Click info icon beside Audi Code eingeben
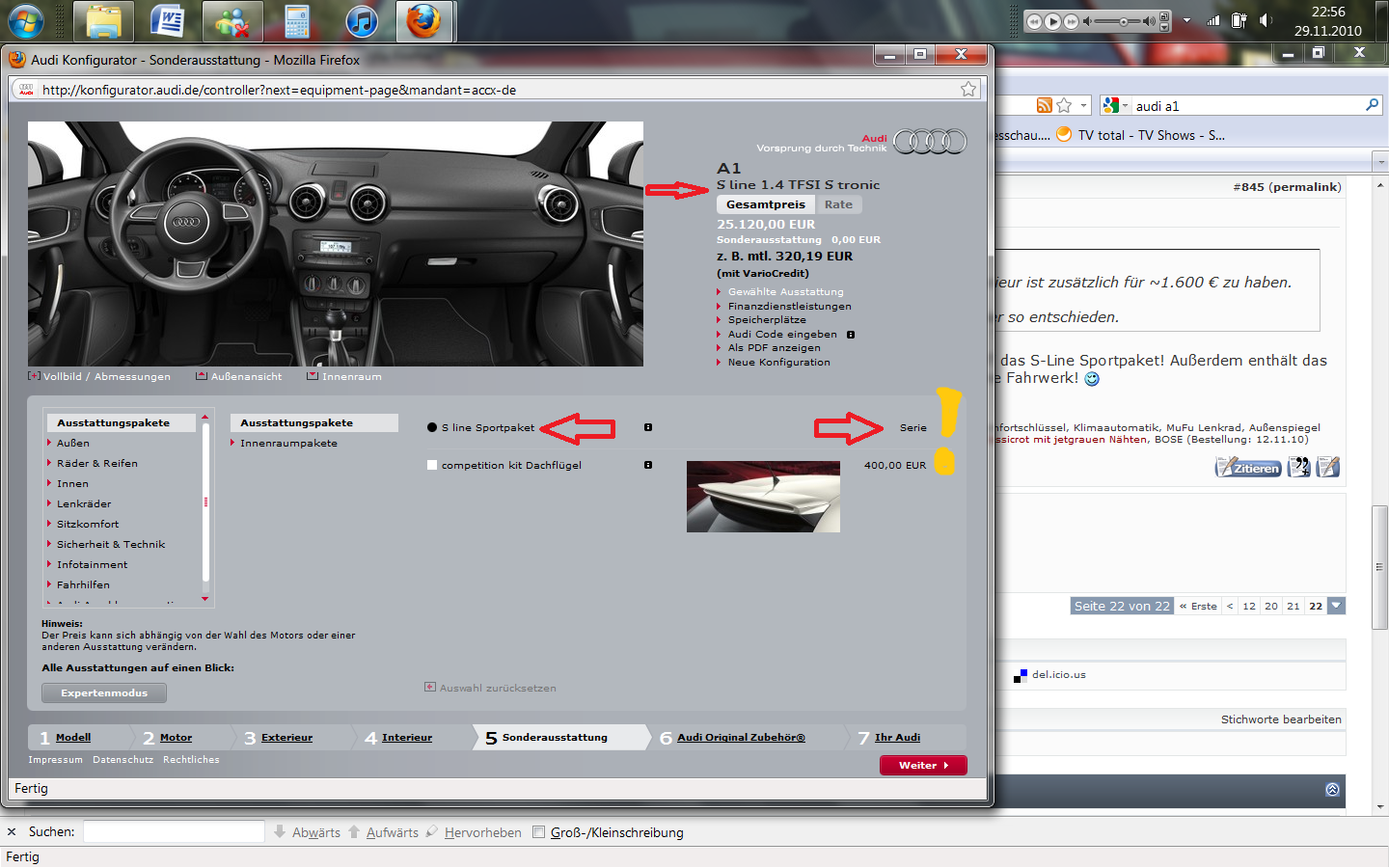Image resolution: width=1389 pixels, height=868 pixels. click(x=851, y=335)
